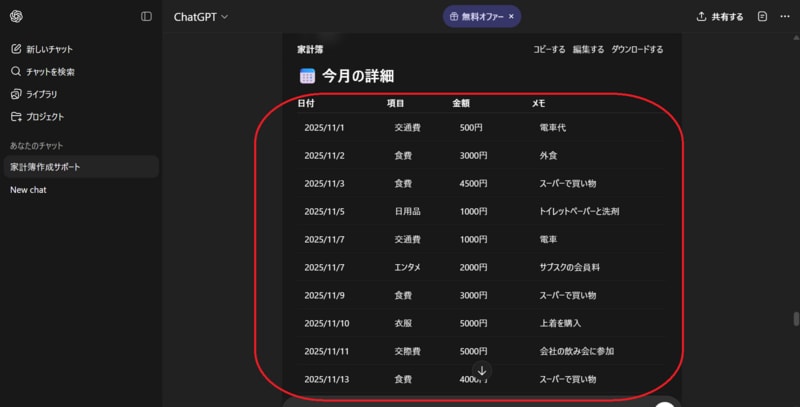Click the 無料オファー gift pill

[x=476, y=17]
